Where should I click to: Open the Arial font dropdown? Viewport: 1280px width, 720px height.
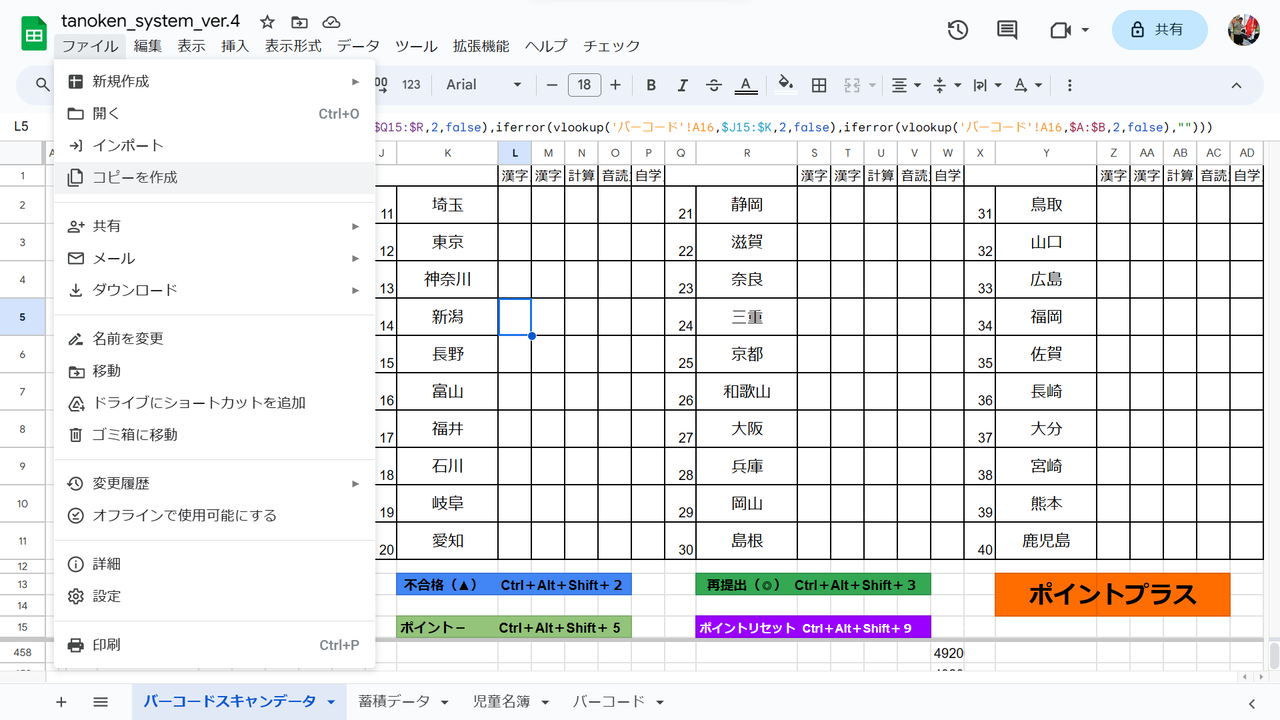tap(484, 85)
